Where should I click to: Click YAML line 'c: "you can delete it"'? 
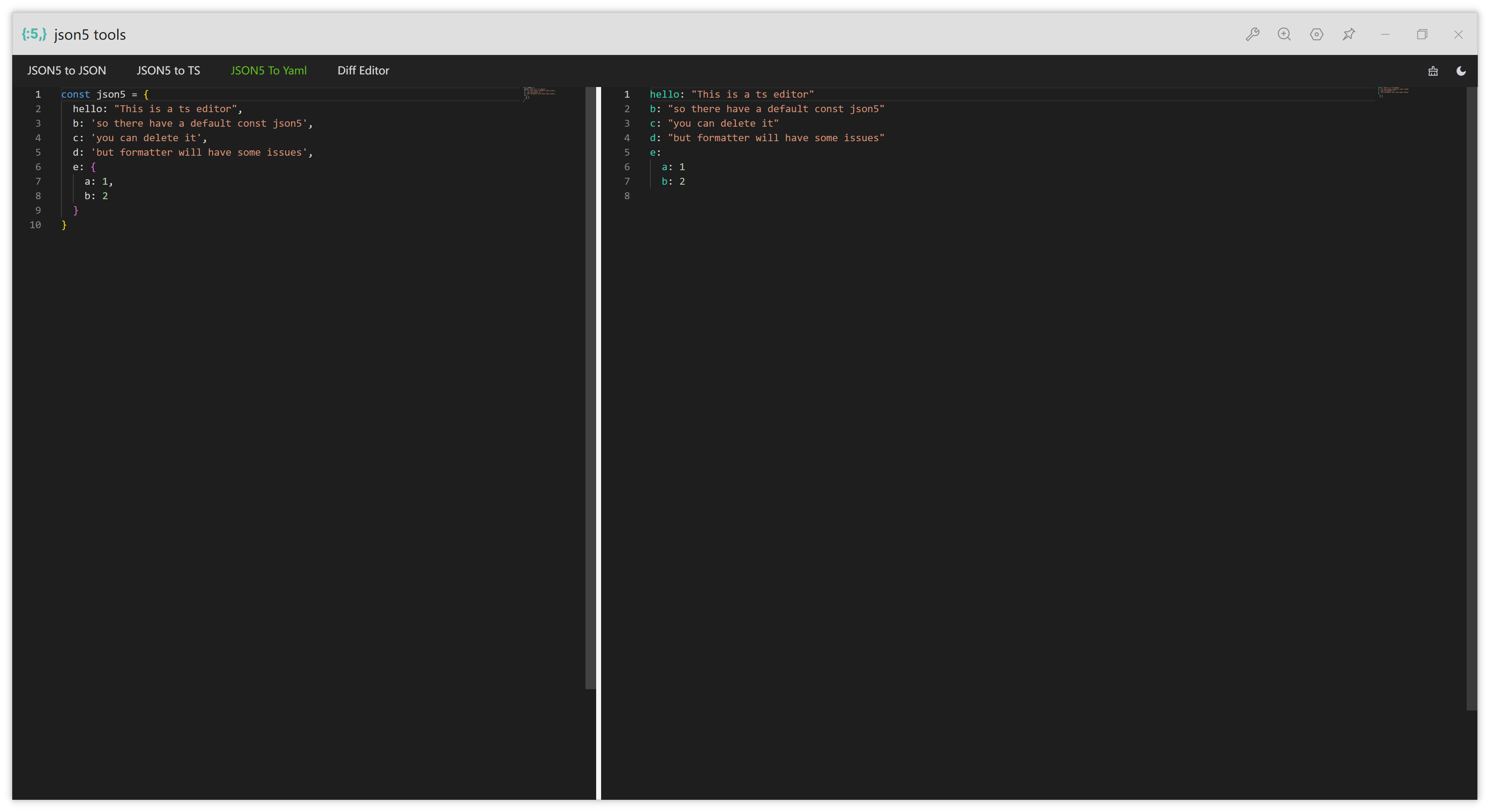(x=714, y=123)
